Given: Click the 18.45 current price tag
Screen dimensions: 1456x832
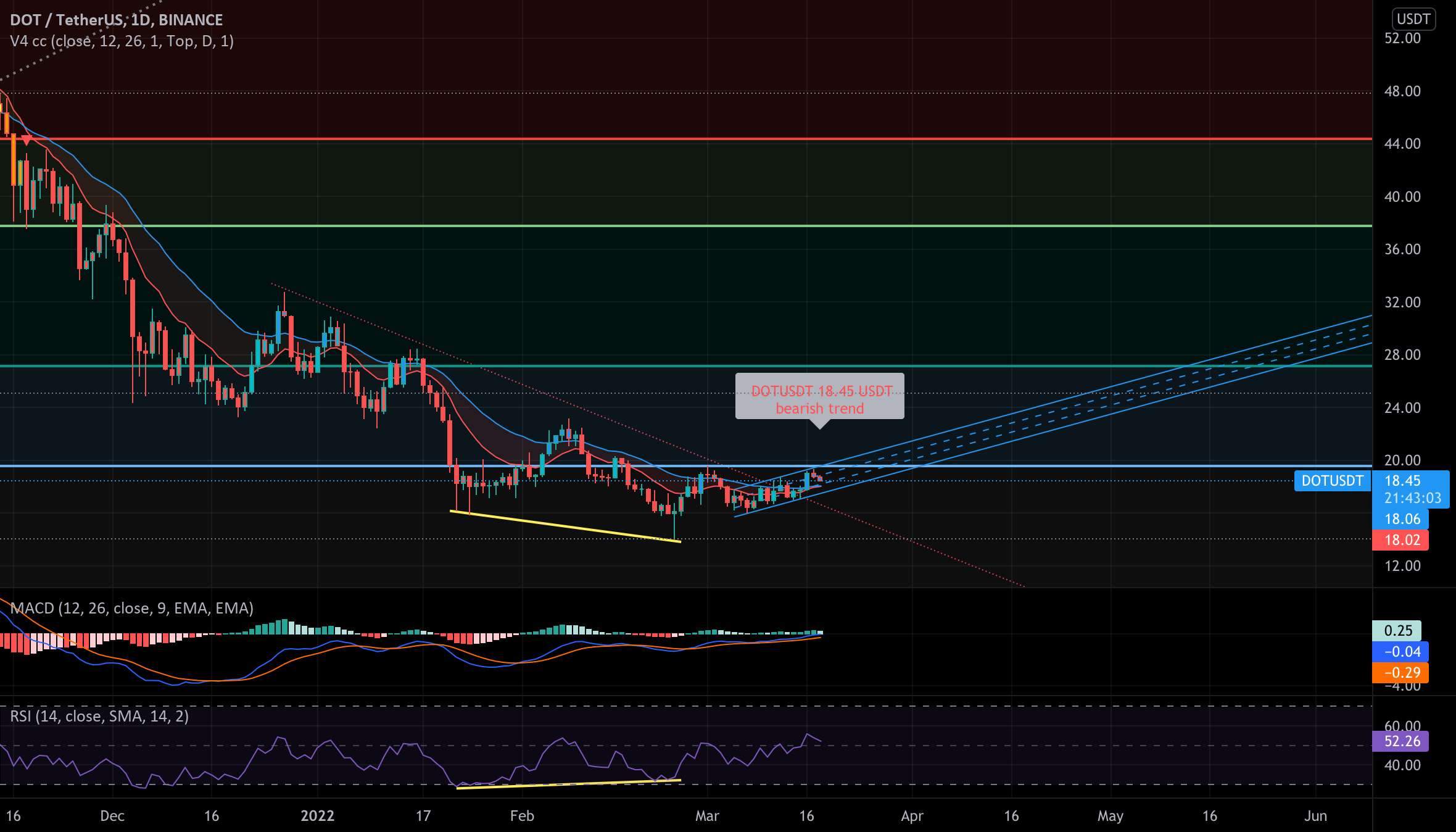Looking at the screenshot, I should pyautogui.click(x=1402, y=481).
